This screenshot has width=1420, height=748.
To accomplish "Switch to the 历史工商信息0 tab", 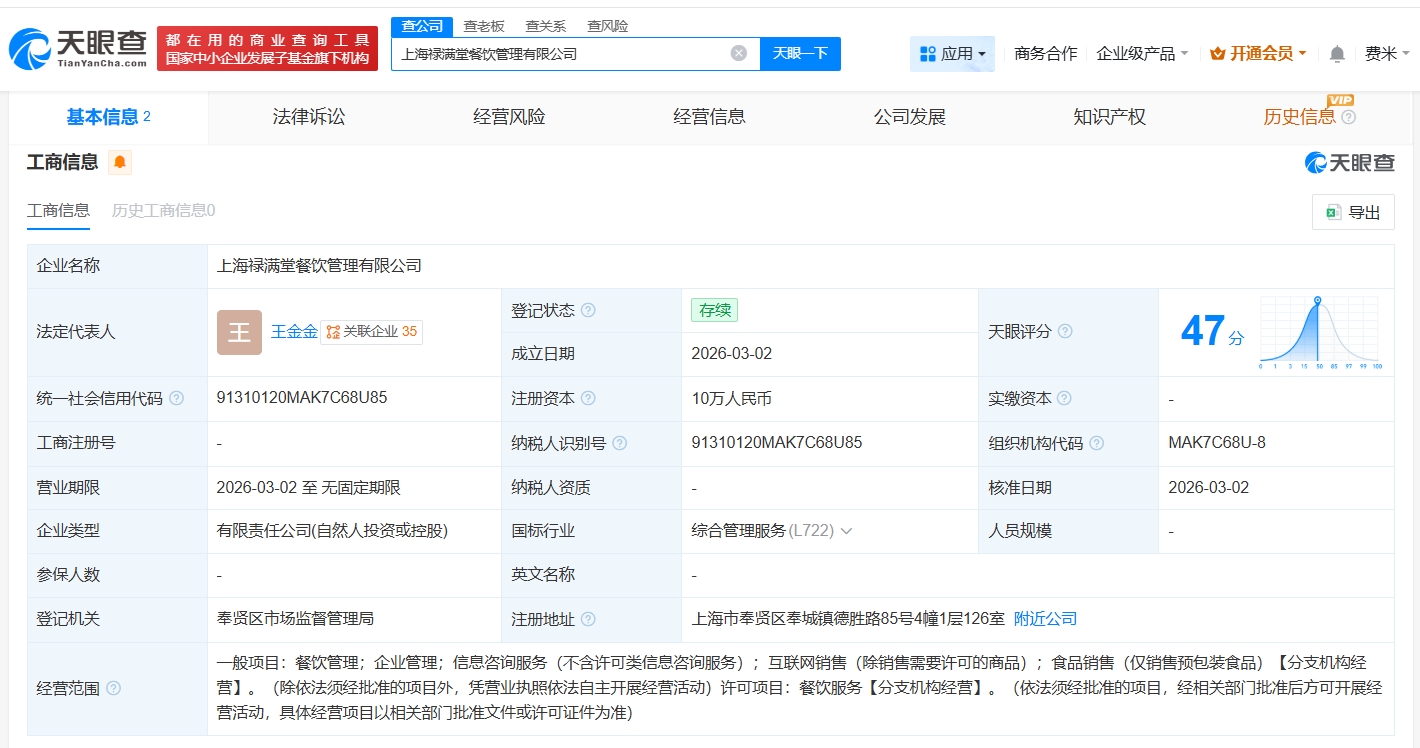I will pos(162,211).
